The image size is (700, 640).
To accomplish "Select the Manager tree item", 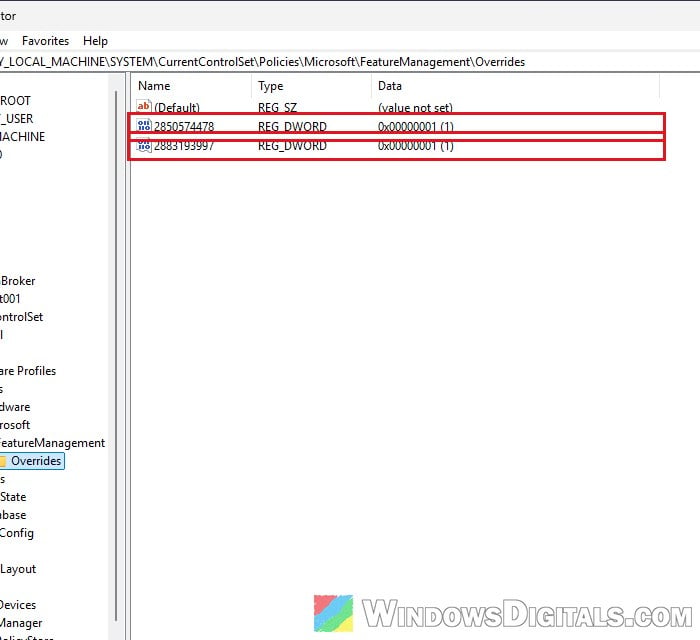I will (21, 623).
